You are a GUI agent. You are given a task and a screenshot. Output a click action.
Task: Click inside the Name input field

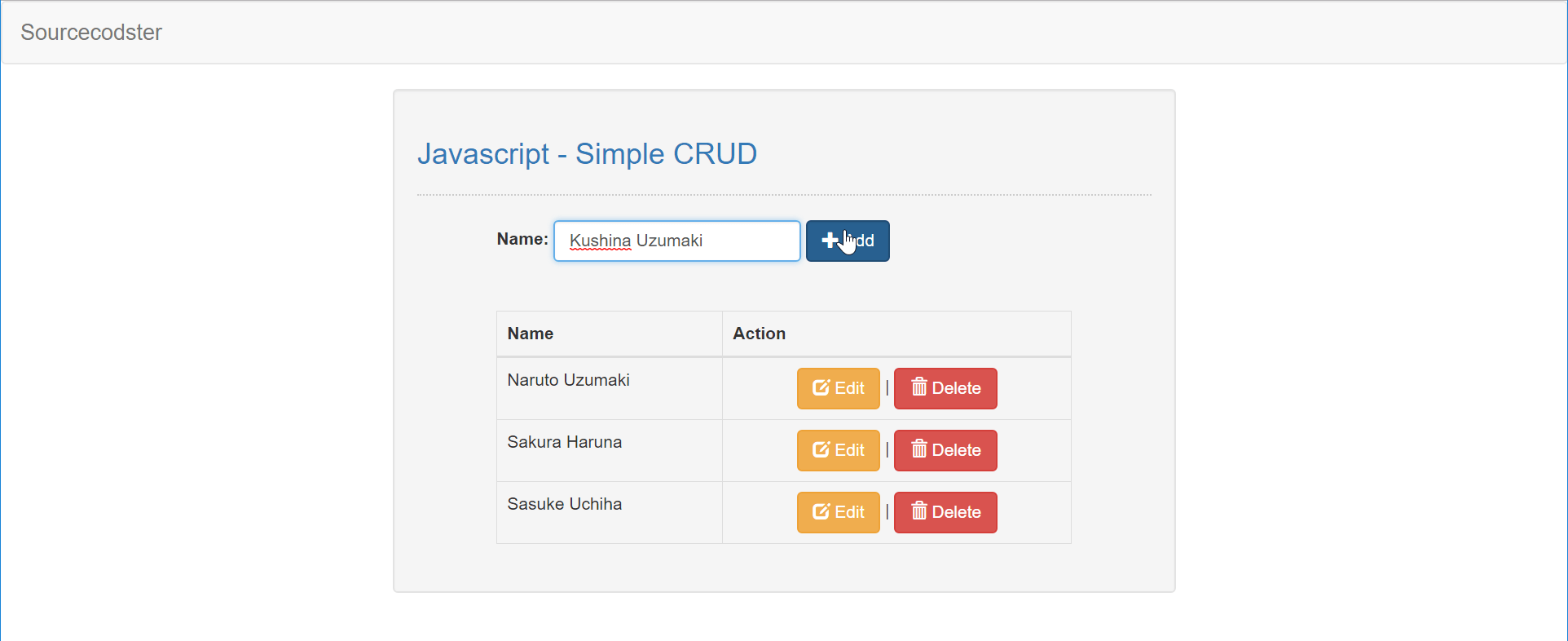pyautogui.click(x=676, y=241)
